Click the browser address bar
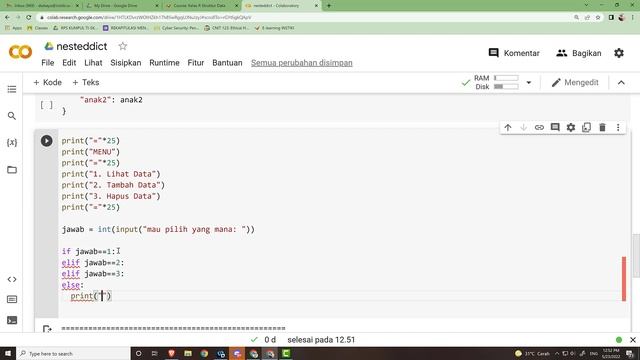 302,18
